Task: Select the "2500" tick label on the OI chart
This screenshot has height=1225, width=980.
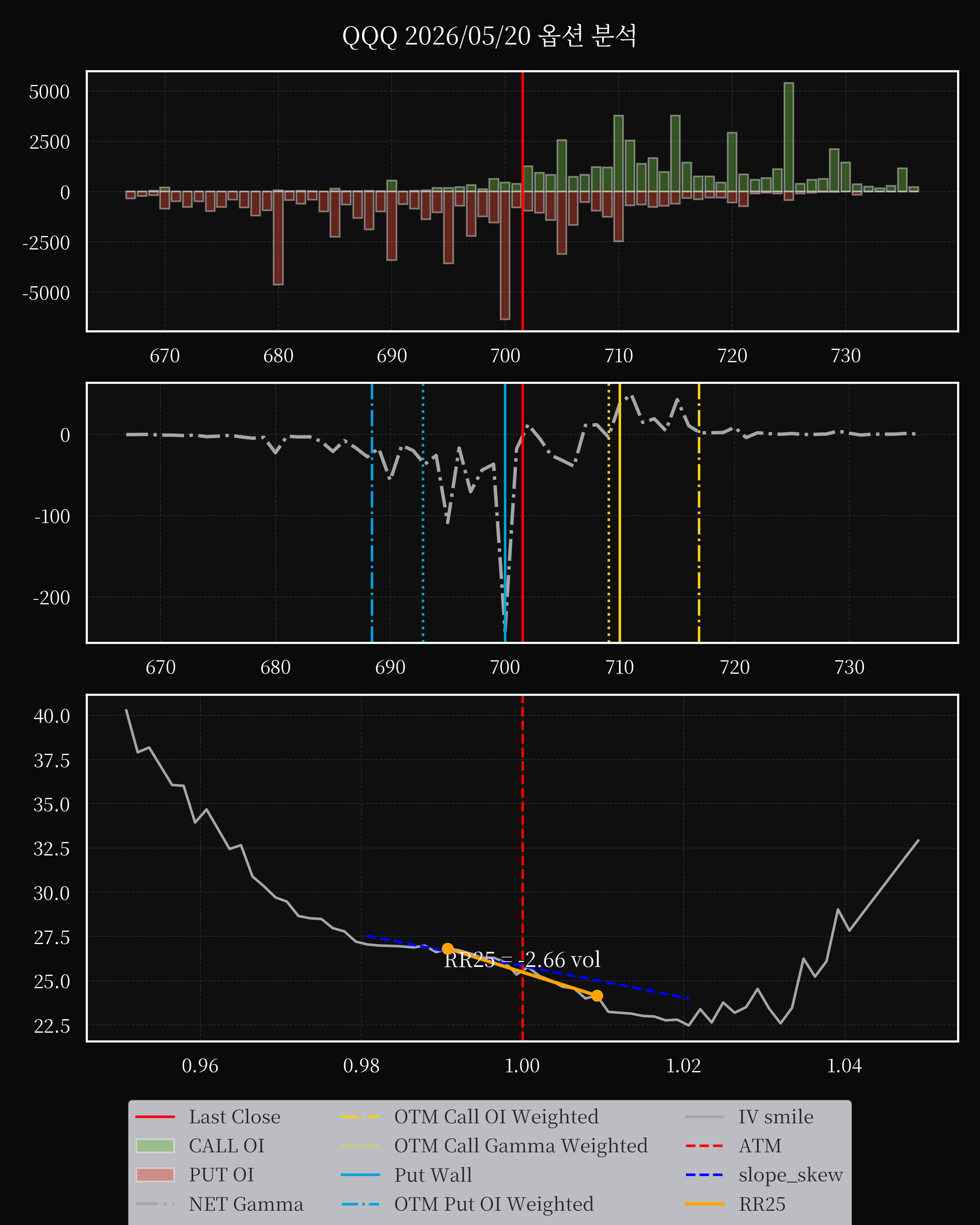Action: (49, 141)
